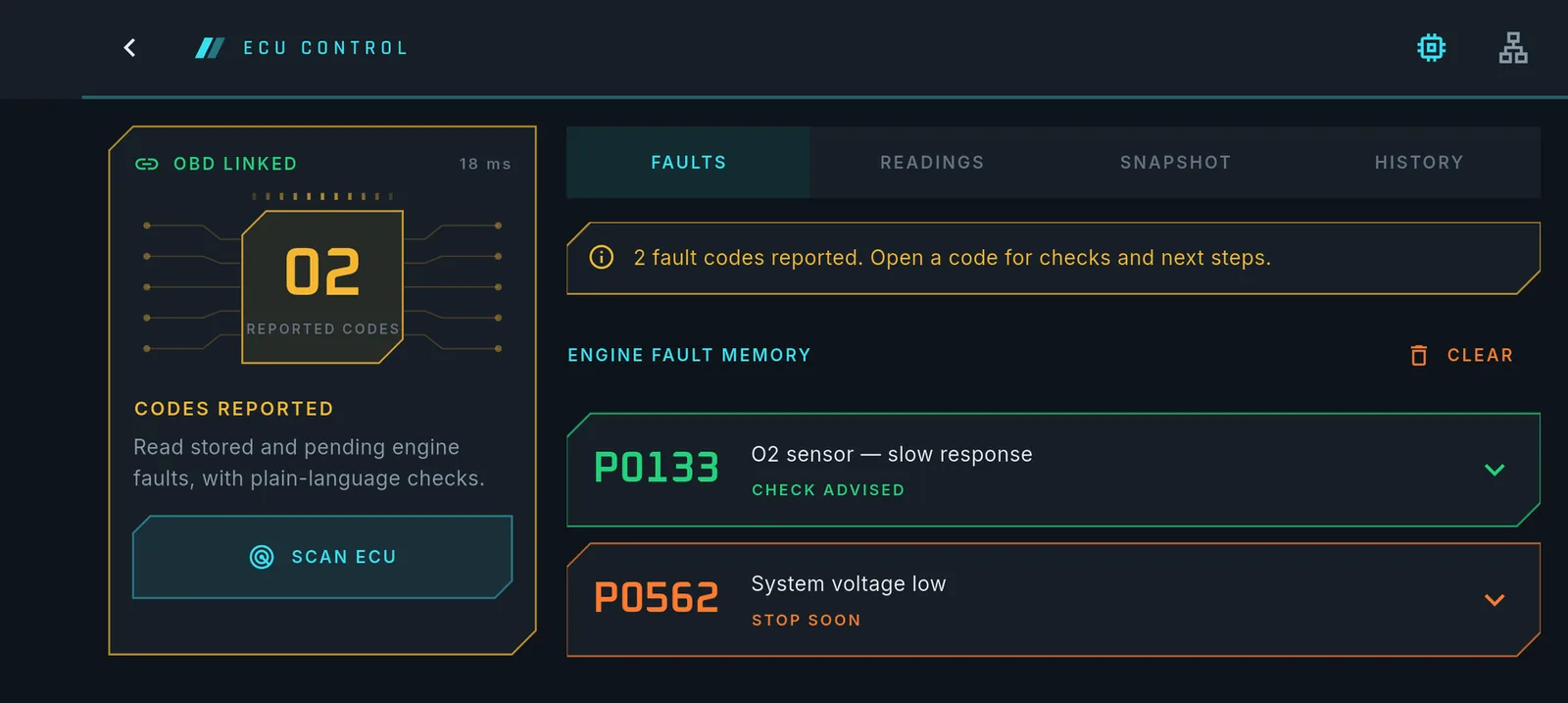This screenshot has height=703, width=1568.
Task: Open the P0133 code label
Action: coord(657,468)
